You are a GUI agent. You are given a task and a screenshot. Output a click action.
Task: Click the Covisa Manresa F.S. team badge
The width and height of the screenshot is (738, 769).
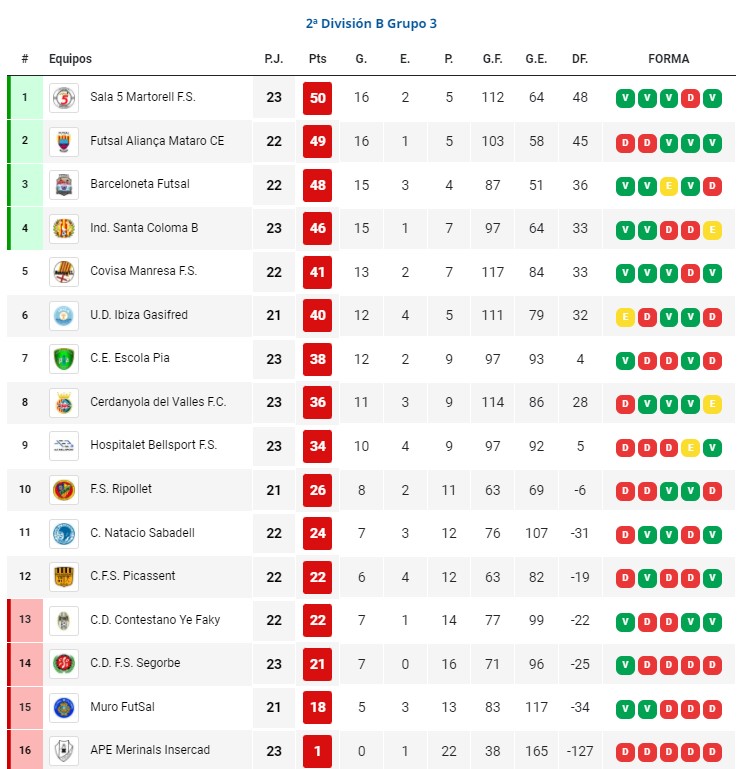[64, 272]
